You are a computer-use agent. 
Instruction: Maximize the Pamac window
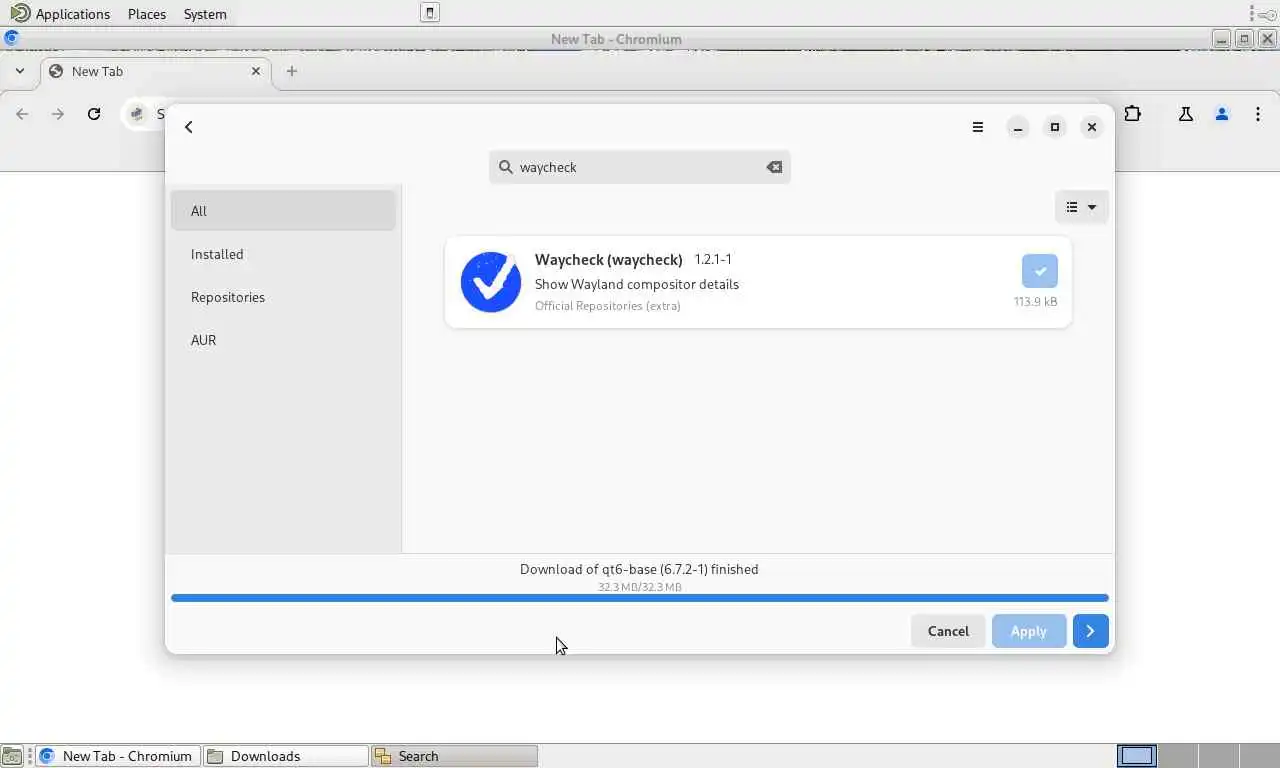(1054, 127)
